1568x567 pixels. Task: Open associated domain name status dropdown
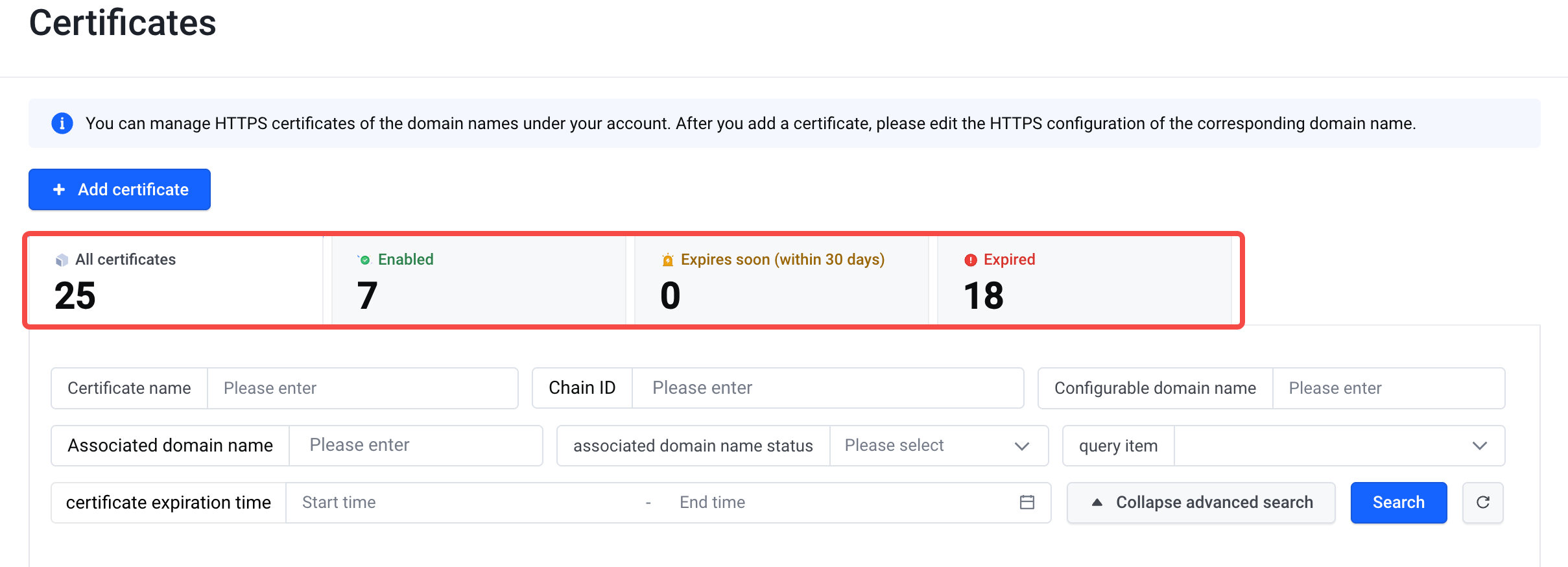(x=938, y=446)
